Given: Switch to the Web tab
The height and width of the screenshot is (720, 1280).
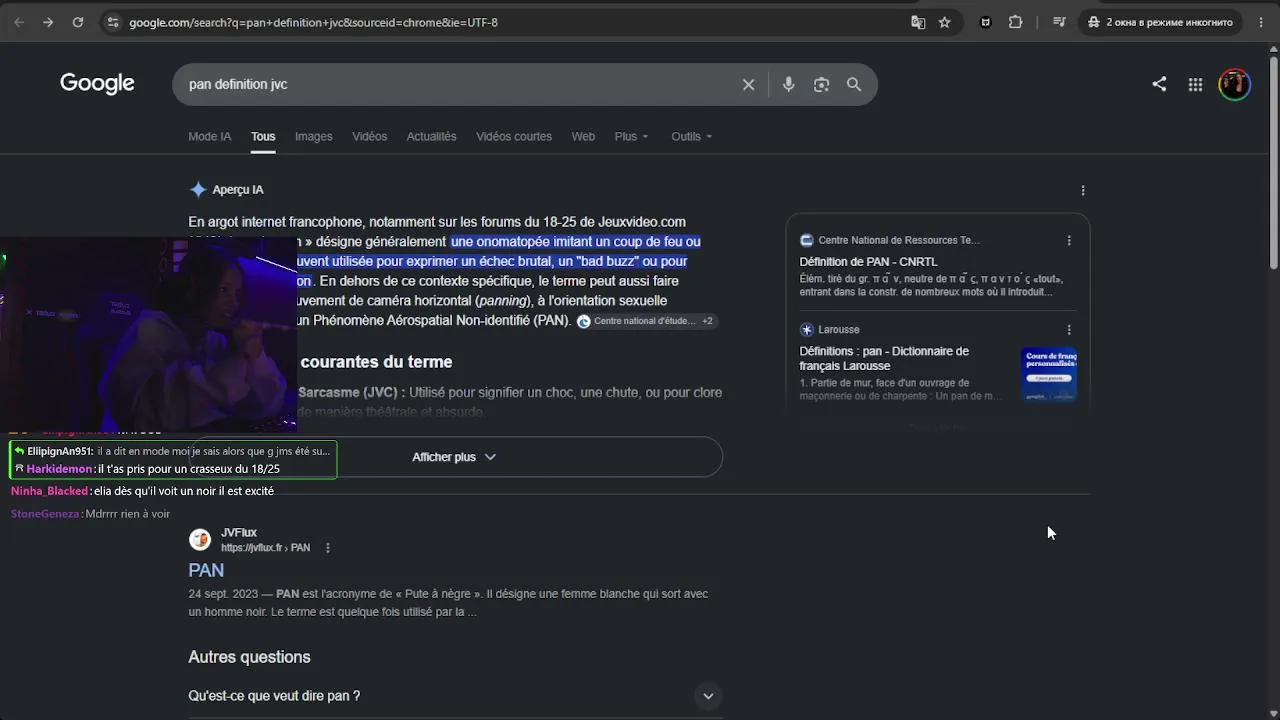Looking at the screenshot, I should [x=583, y=136].
